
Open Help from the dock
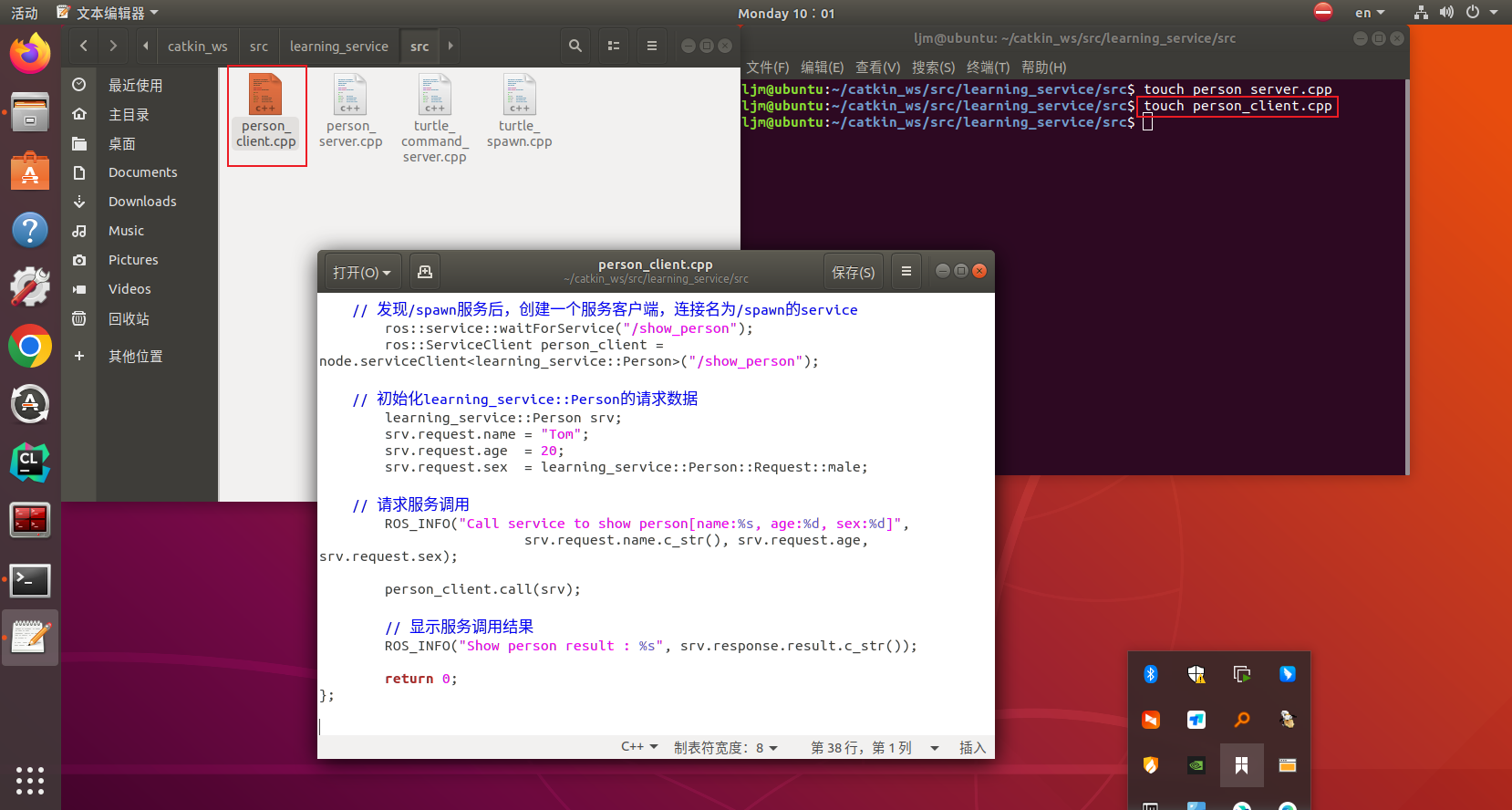pos(30,230)
